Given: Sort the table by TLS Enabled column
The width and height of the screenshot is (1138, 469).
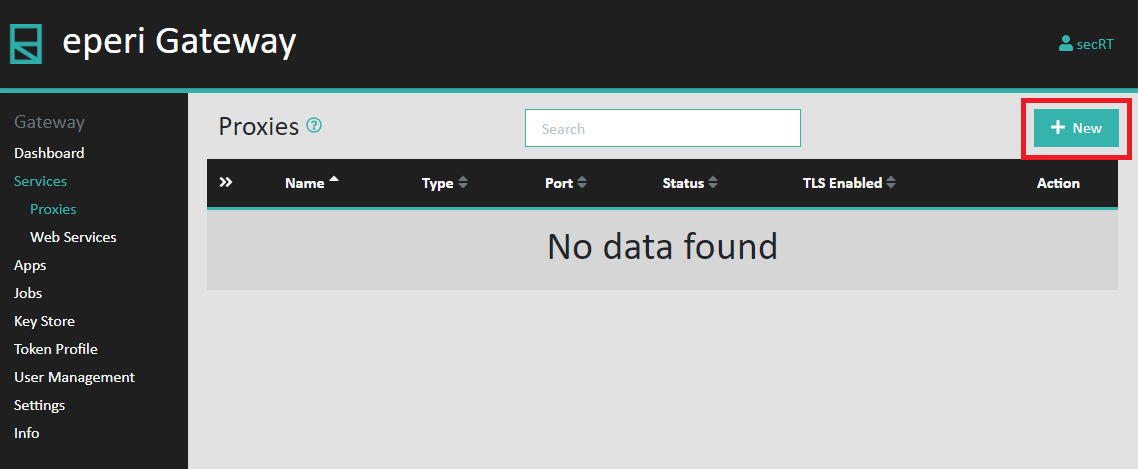Looking at the screenshot, I should point(849,183).
